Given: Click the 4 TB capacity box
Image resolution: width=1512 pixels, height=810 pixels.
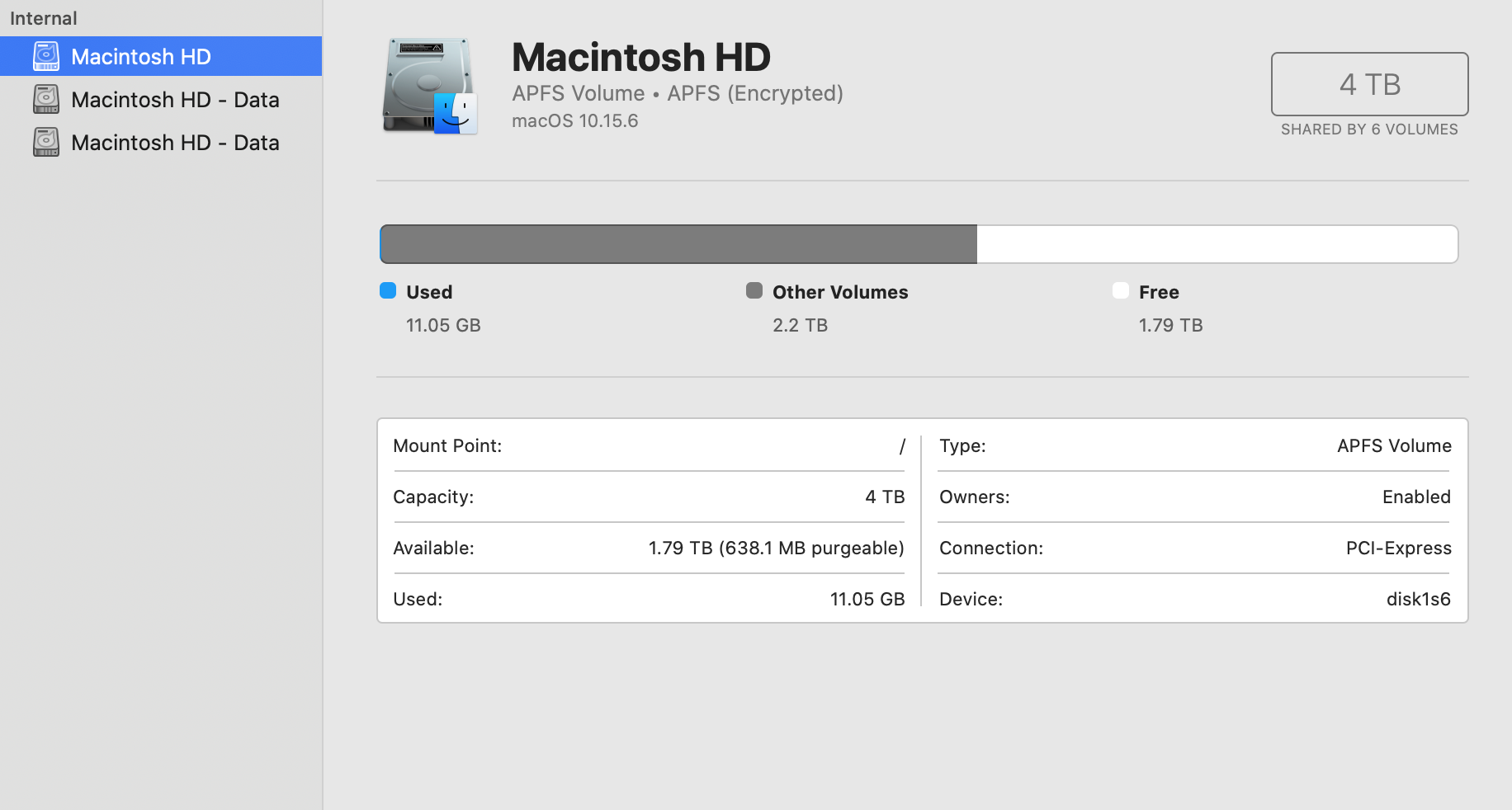Looking at the screenshot, I should [x=1370, y=84].
